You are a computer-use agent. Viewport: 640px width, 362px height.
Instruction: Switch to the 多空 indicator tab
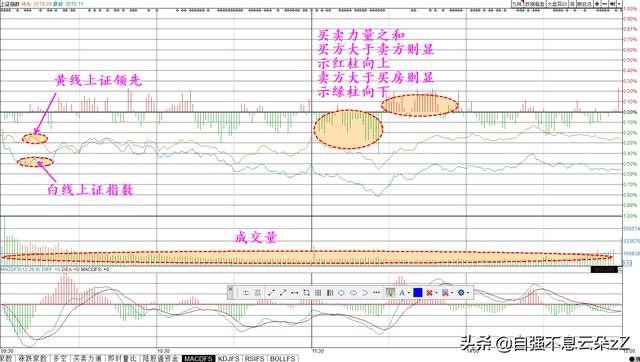[60, 358]
